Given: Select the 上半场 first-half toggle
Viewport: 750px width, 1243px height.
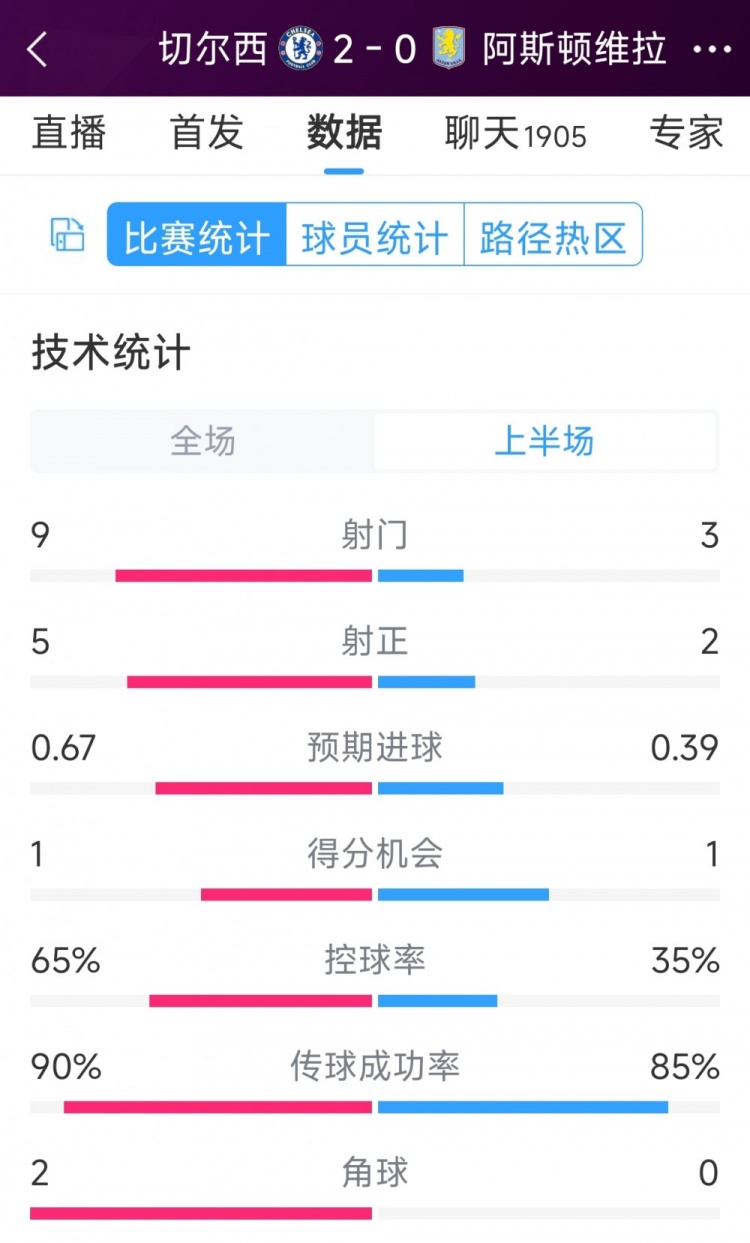Looking at the screenshot, I should tap(545, 441).
